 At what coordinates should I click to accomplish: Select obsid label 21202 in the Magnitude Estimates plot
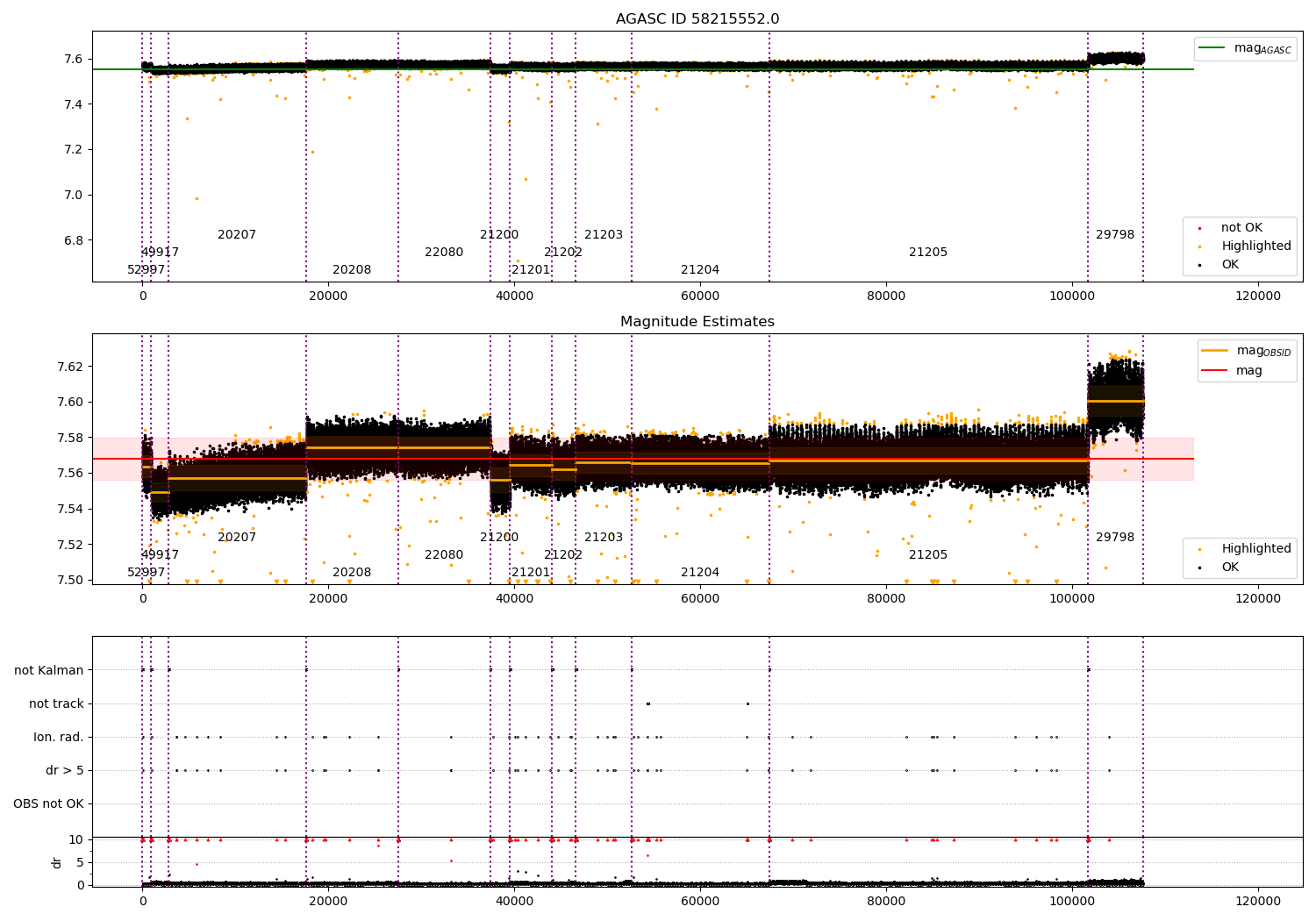(x=563, y=555)
